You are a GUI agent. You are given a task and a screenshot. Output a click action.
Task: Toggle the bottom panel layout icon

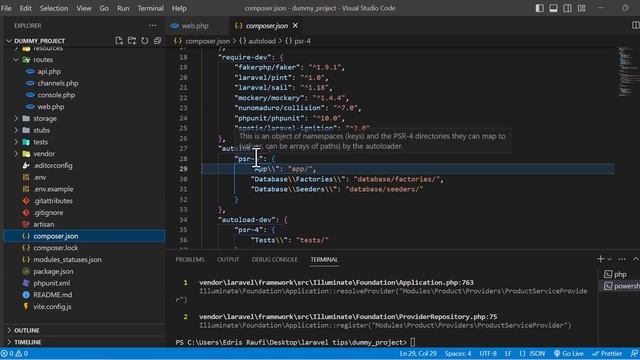pos(553,8)
